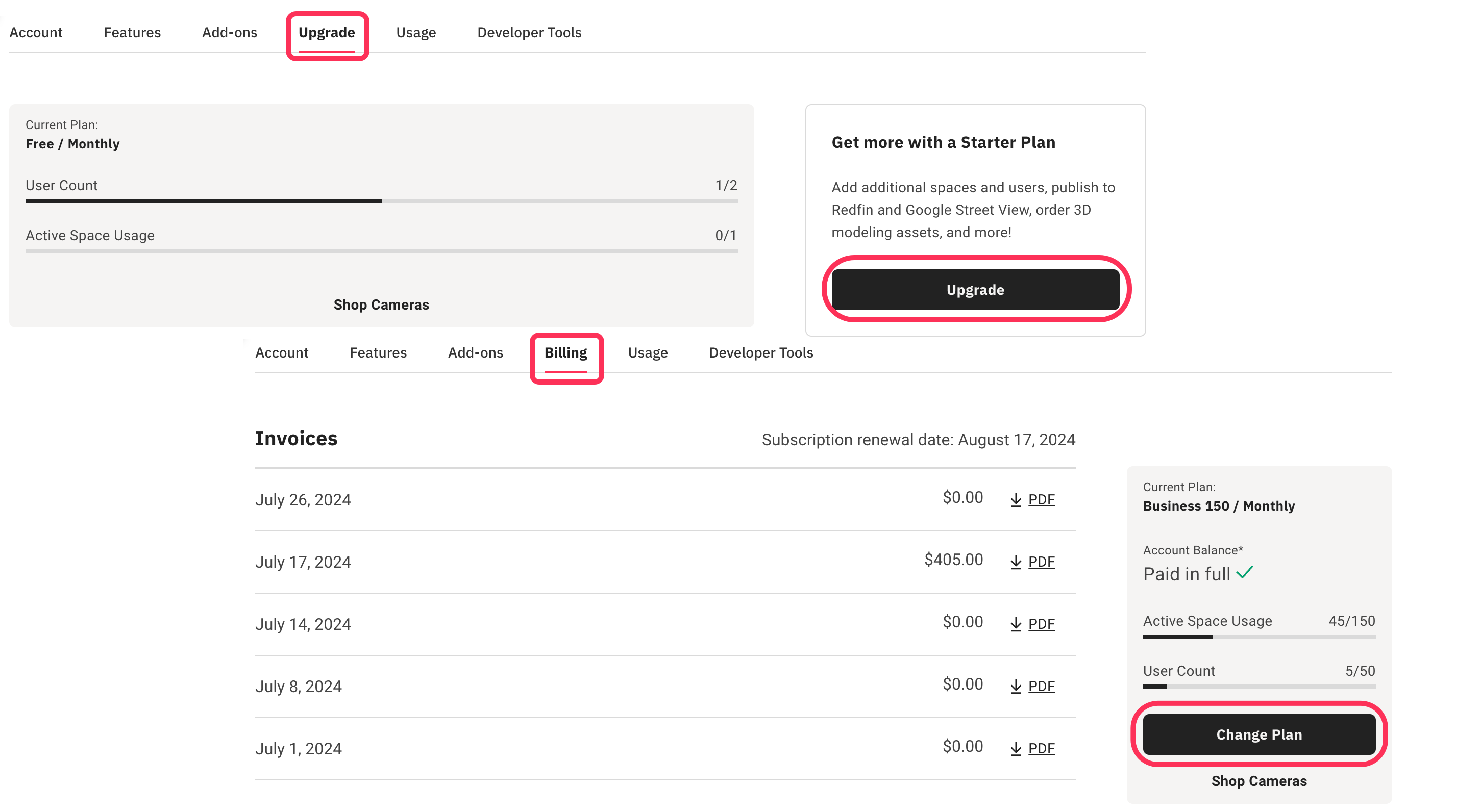Click the Active Space Usage 45/150 progress bar
The image size is (1481, 812).
1258,636
